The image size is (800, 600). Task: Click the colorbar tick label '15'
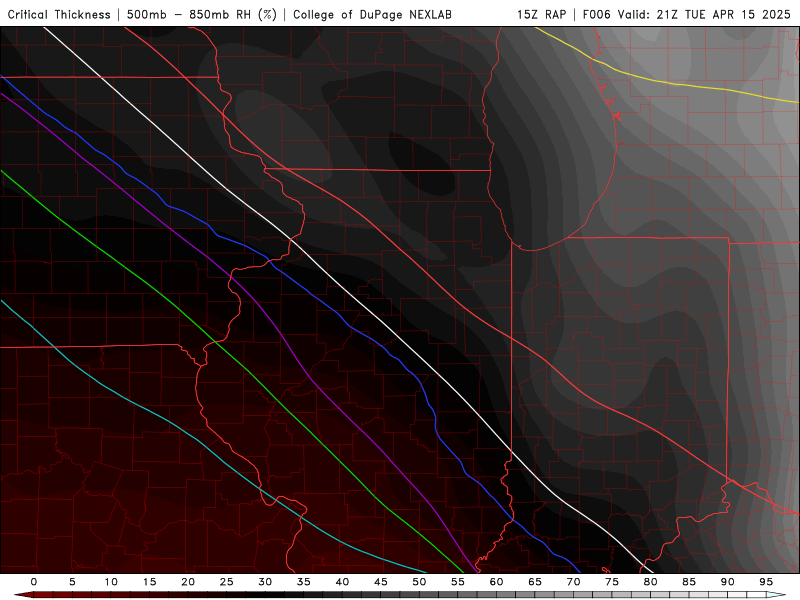pyautogui.click(x=149, y=582)
